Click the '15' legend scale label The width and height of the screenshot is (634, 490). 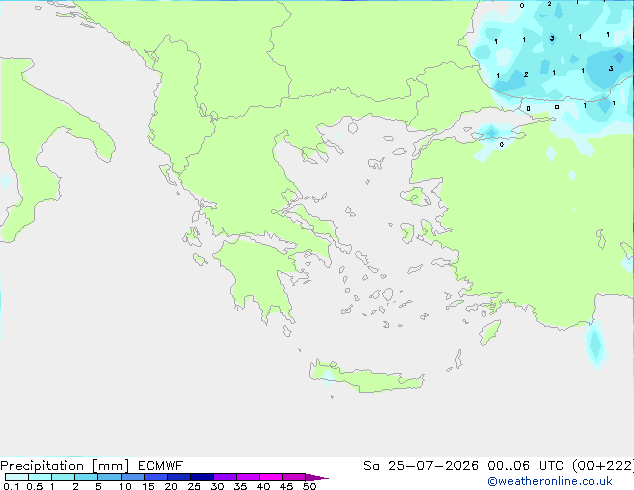click(x=148, y=486)
